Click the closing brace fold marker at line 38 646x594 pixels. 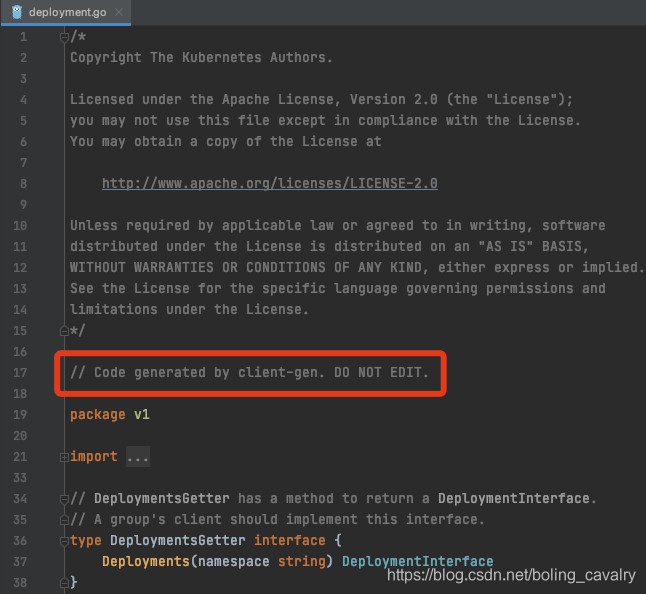(x=64, y=583)
